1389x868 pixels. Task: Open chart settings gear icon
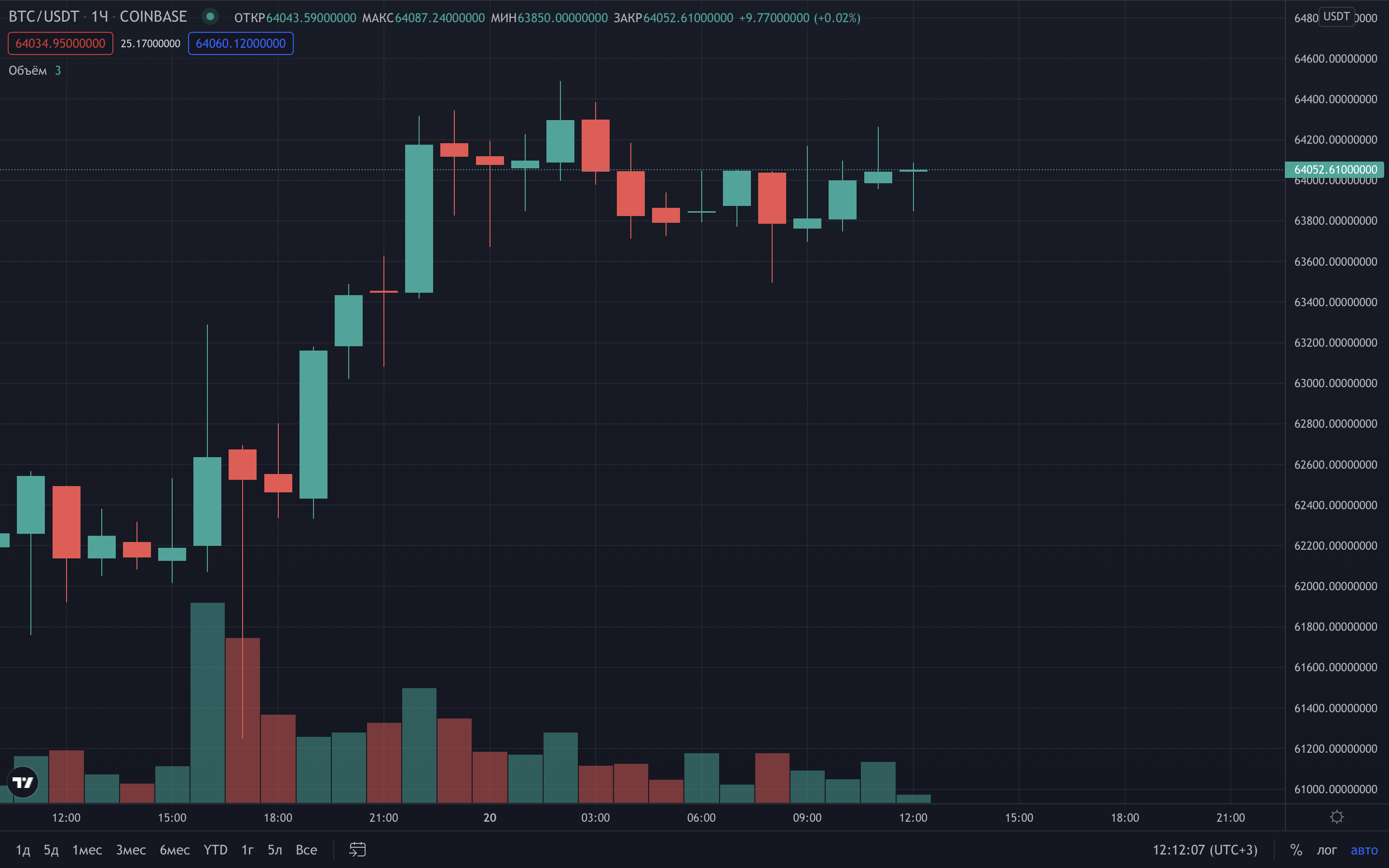coord(1337,817)
